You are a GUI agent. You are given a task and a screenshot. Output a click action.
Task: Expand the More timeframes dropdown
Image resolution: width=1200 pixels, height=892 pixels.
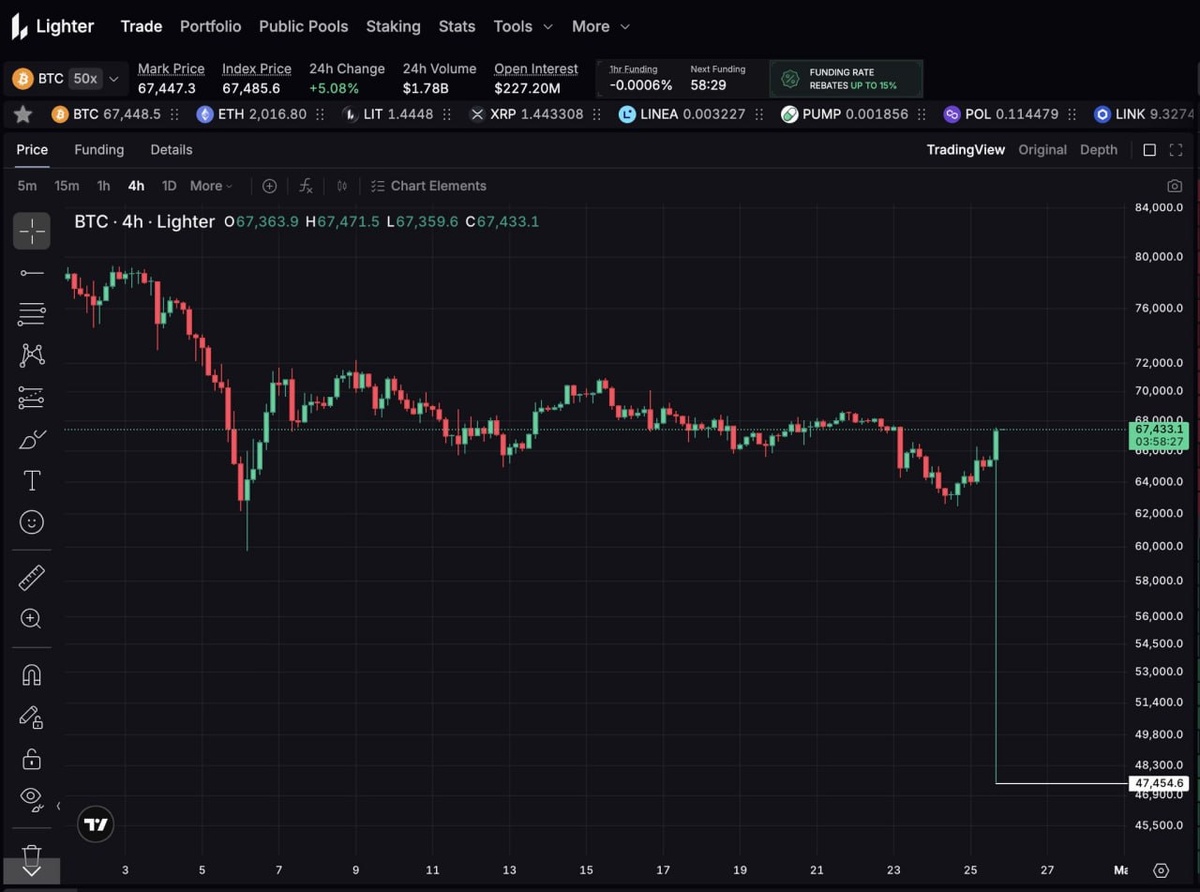[211, 186]
